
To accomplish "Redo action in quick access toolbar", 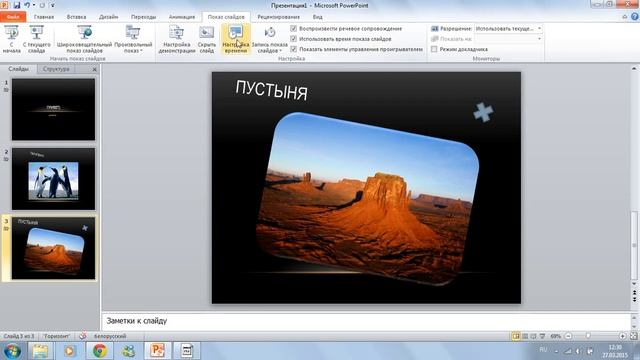I will 42,5.
